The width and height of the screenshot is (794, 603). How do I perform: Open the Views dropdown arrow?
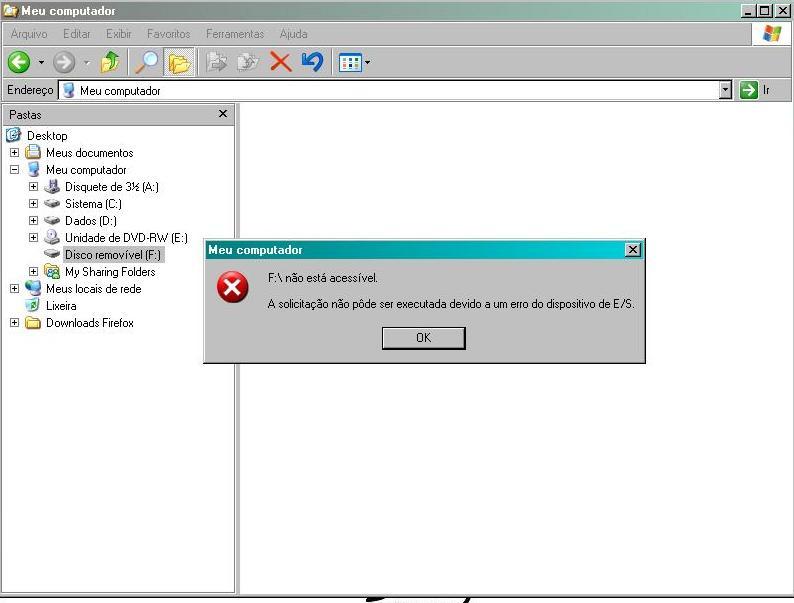click(368, 63)
